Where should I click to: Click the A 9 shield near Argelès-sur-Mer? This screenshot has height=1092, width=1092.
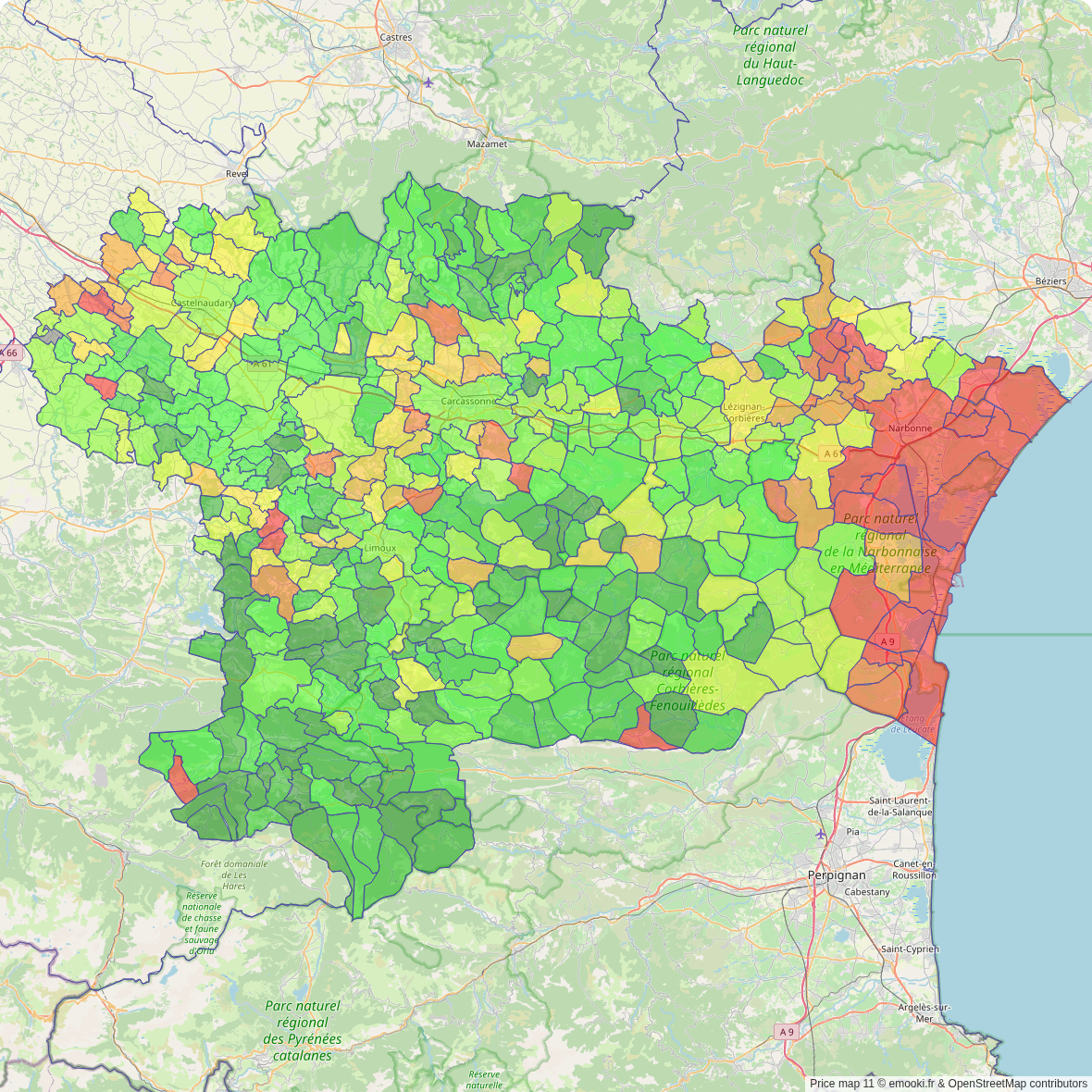[786, 1031]
